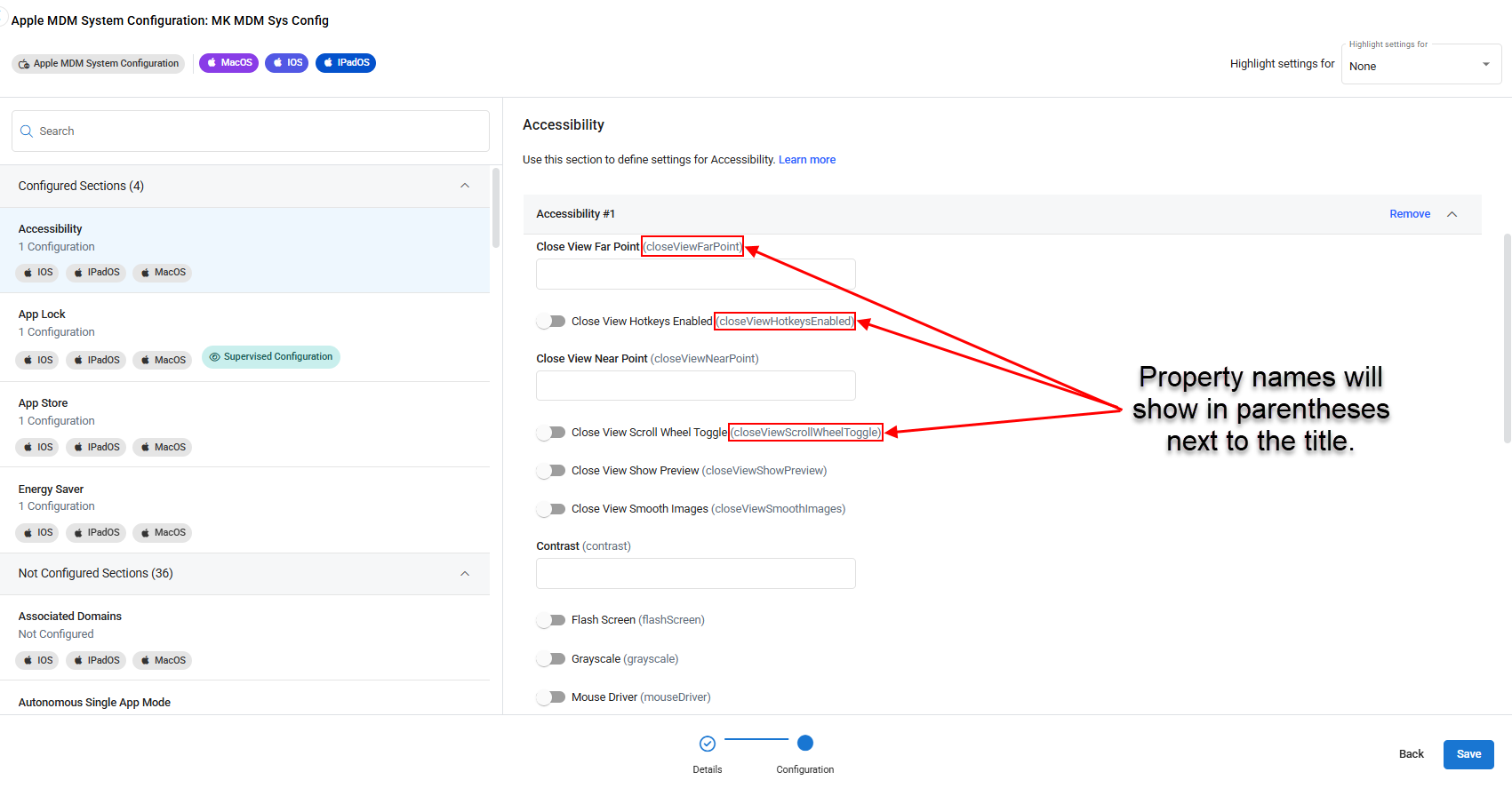Click the configuration panel scrollbar

(1507, 338)
